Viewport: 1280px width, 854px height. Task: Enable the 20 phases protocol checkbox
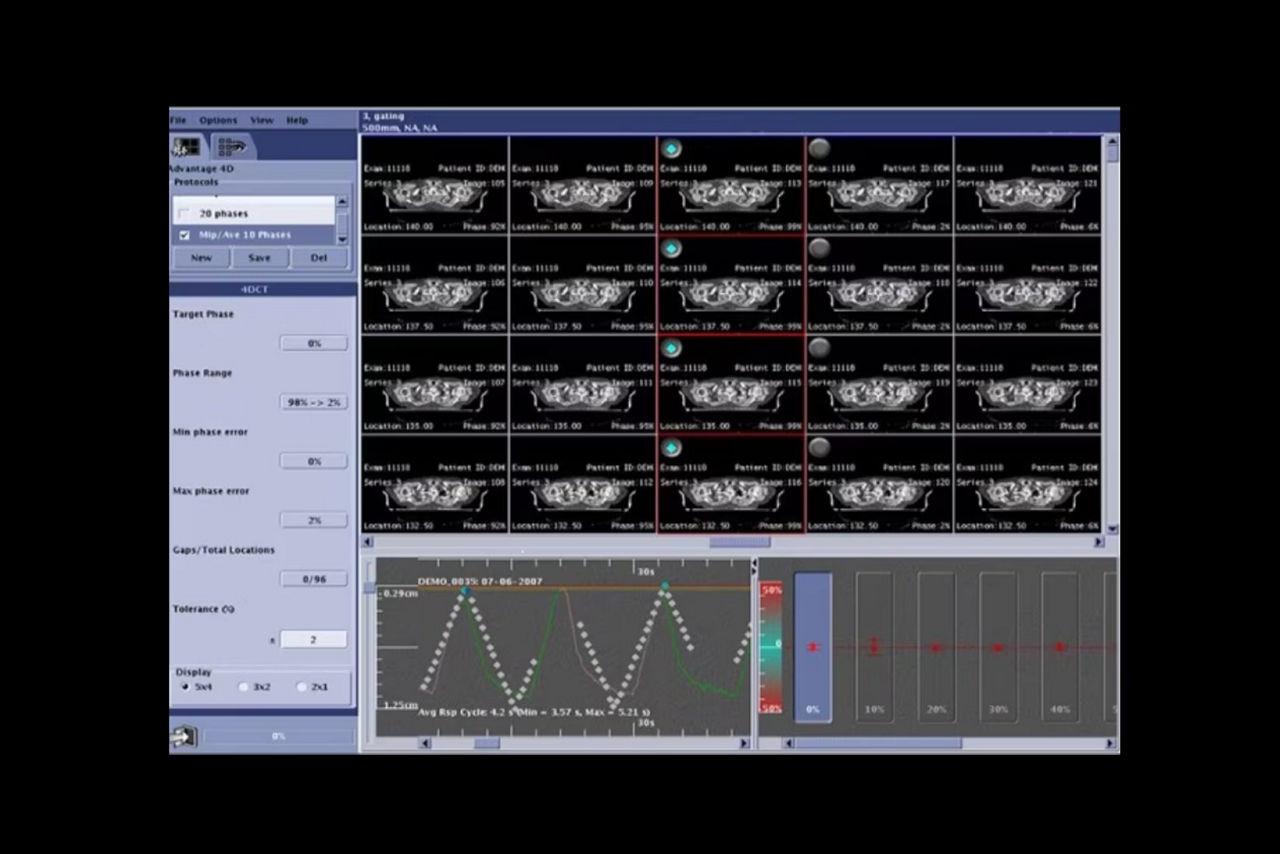[x=185, y=212]
